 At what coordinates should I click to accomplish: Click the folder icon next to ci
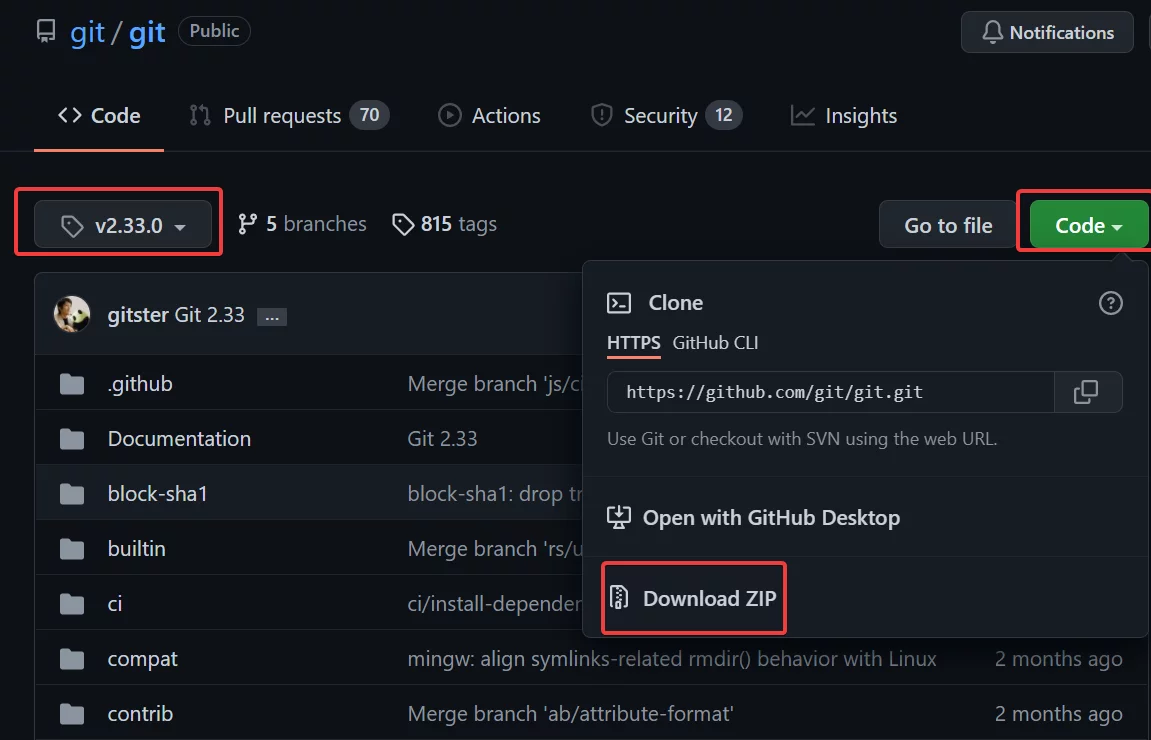72,604
